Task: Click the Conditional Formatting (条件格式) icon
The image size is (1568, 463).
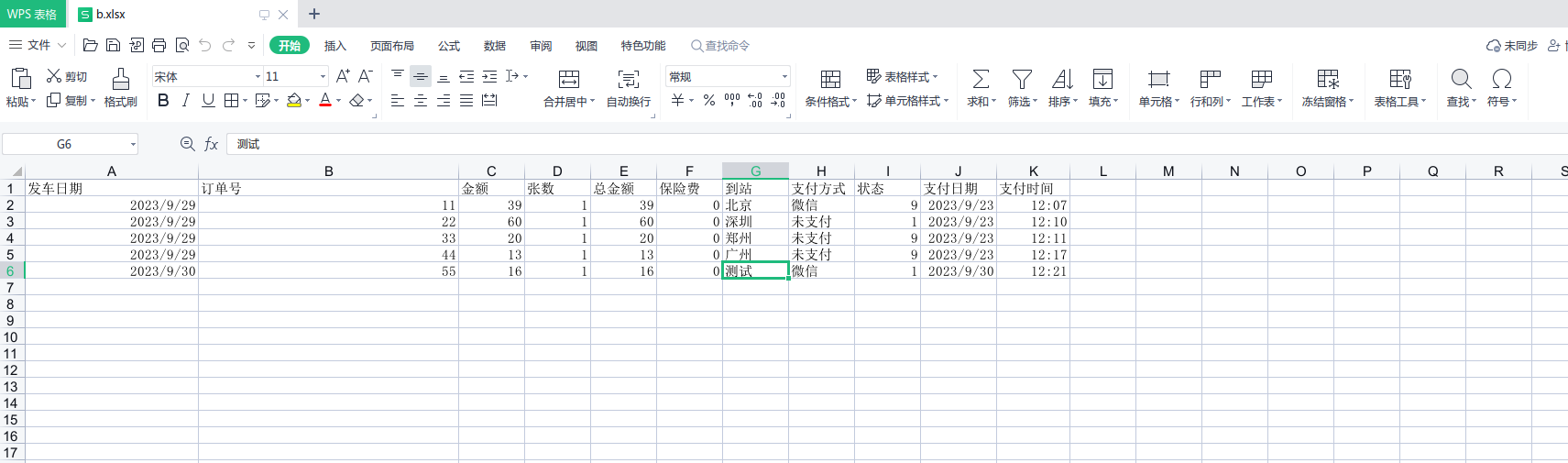Action: pyautogui.click(x=830, y=79)
